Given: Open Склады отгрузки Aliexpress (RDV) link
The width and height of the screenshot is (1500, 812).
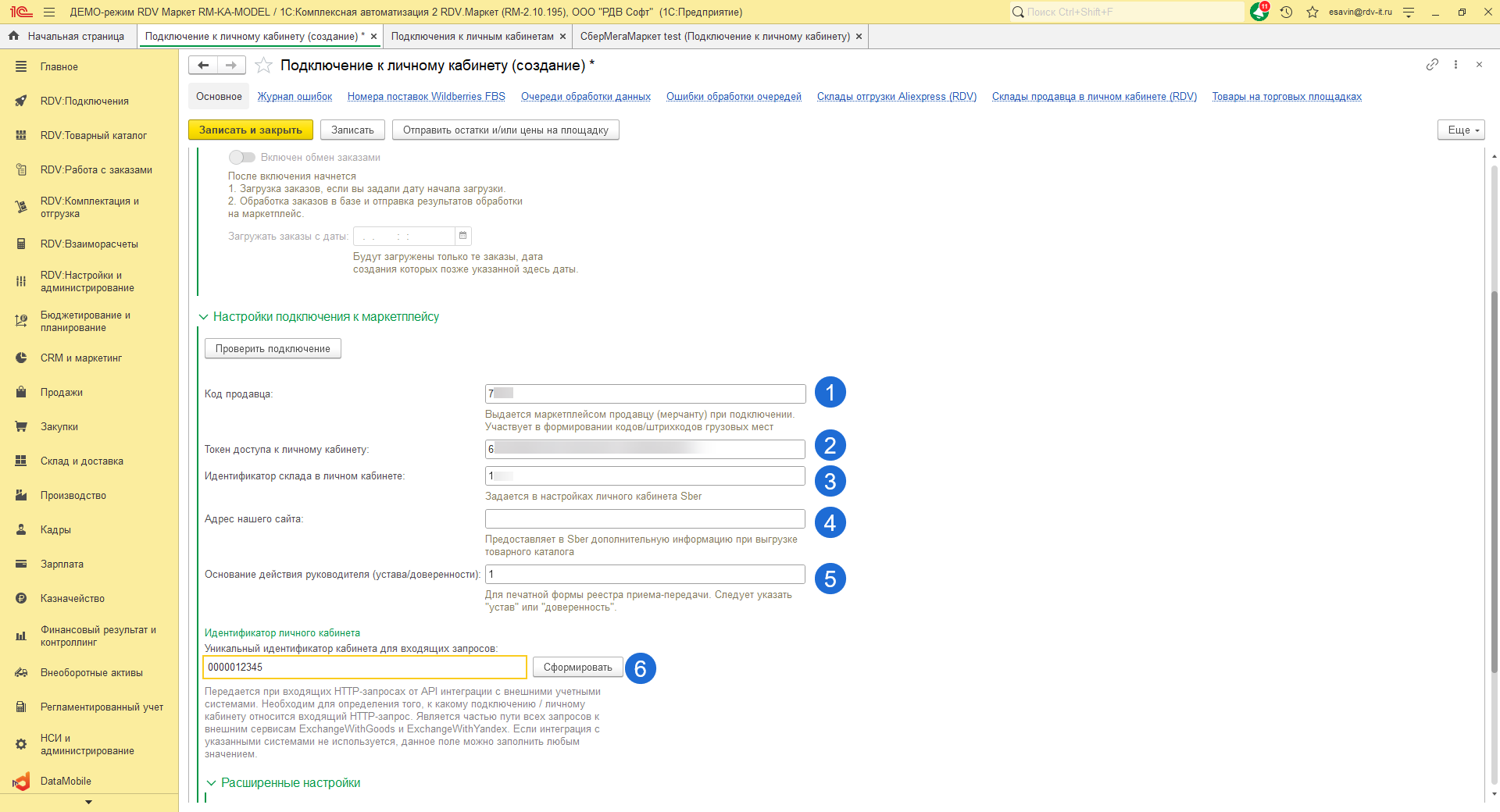Looking at the screenshot, I should click(x=897, y=97).
